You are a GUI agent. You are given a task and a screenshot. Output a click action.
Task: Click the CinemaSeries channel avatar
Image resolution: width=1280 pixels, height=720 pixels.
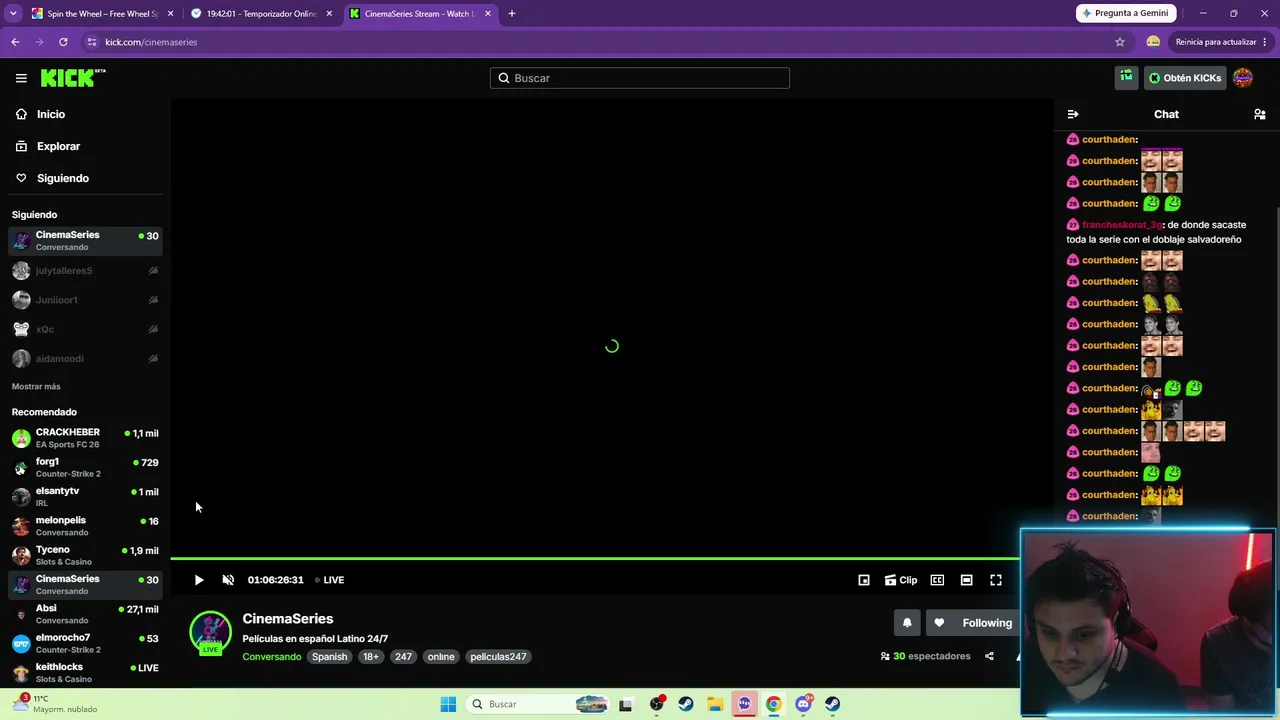pyautogui.click(x=210, y=633)
